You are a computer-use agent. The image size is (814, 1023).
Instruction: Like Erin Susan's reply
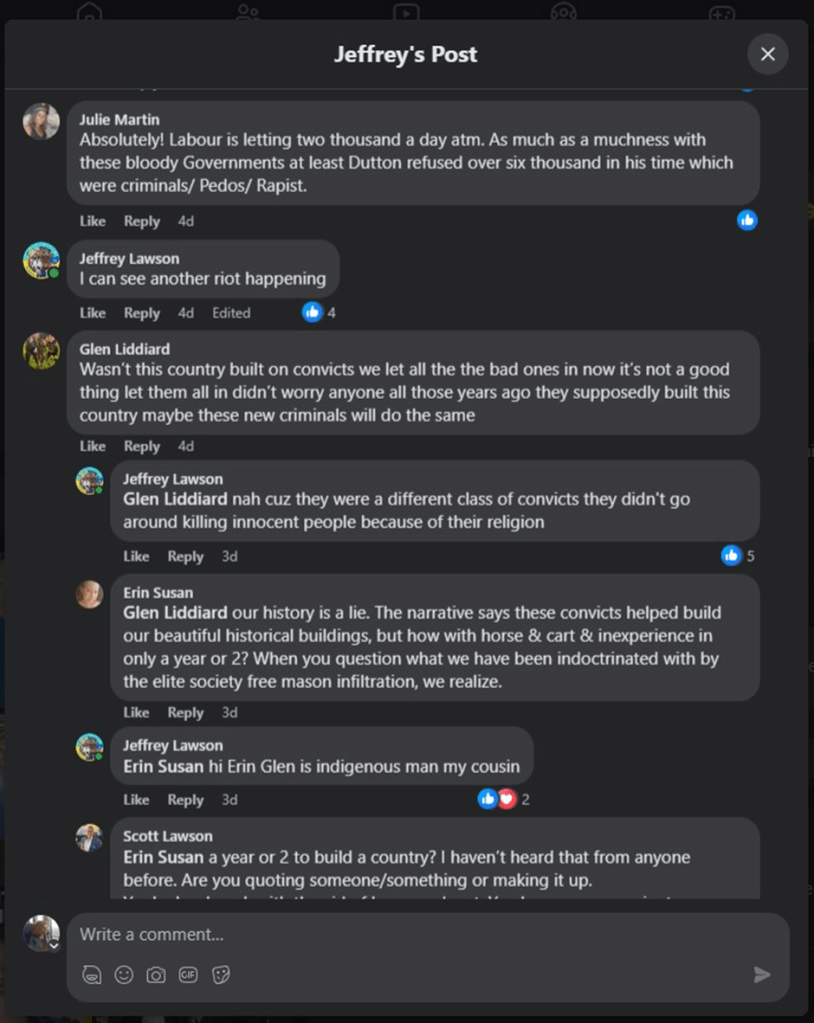[x=136, y=713]
